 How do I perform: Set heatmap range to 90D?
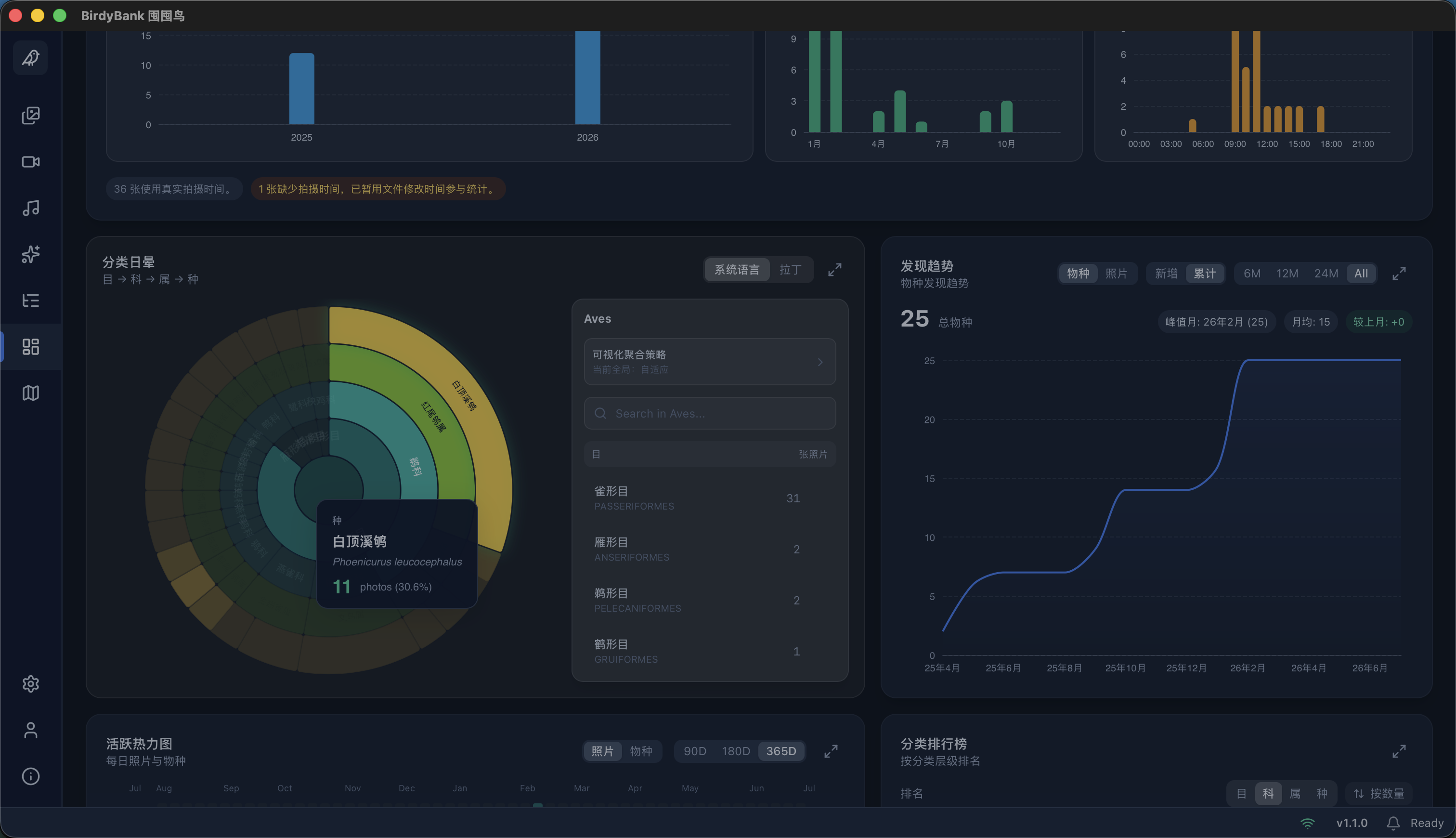click(694, 751)
